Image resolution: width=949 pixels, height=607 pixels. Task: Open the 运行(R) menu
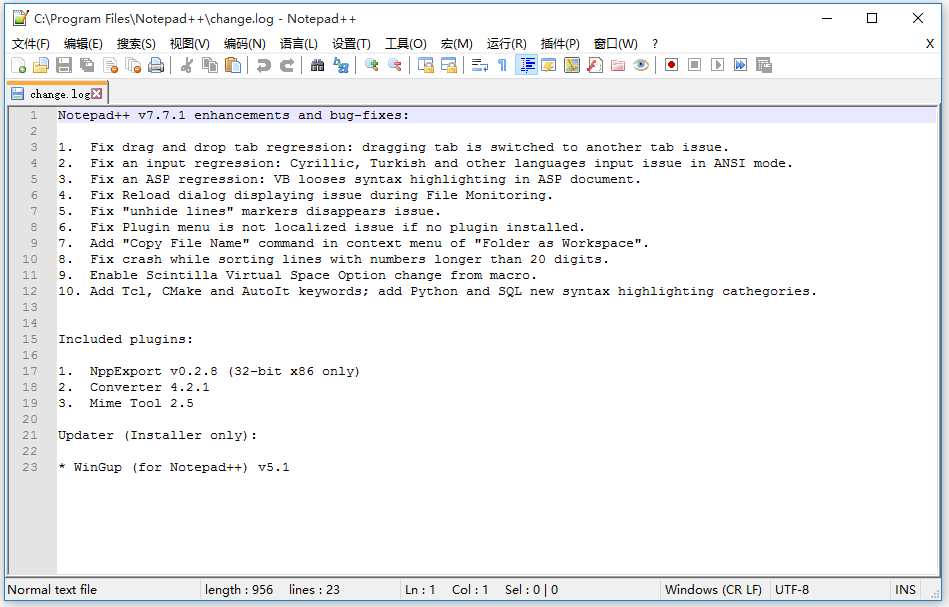point(507,44)
